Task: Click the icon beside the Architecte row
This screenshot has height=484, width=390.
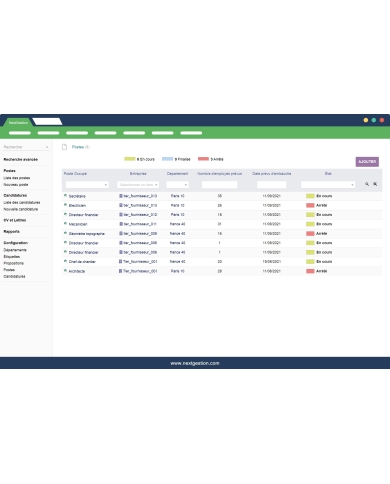Action: [65, 271]
